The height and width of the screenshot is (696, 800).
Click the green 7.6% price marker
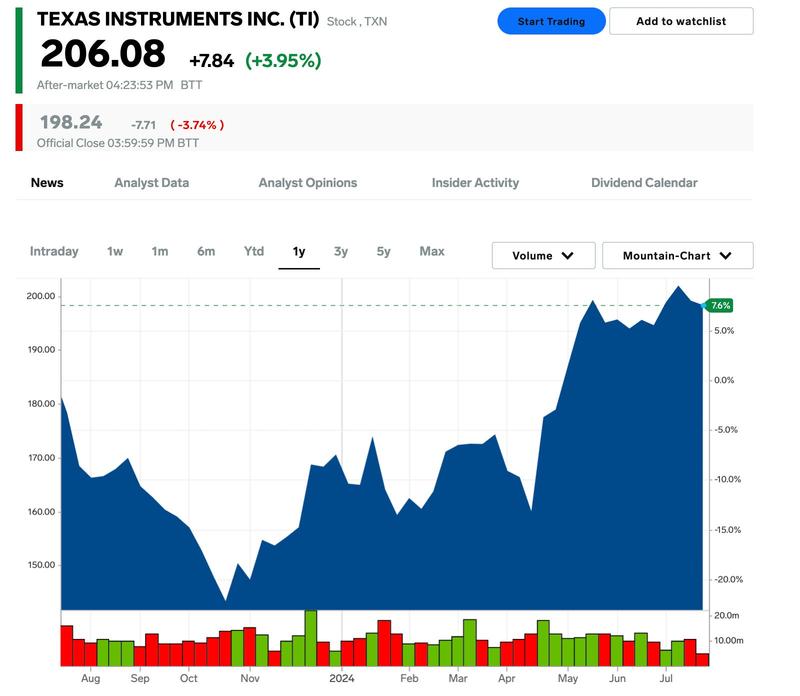(720, 306)
